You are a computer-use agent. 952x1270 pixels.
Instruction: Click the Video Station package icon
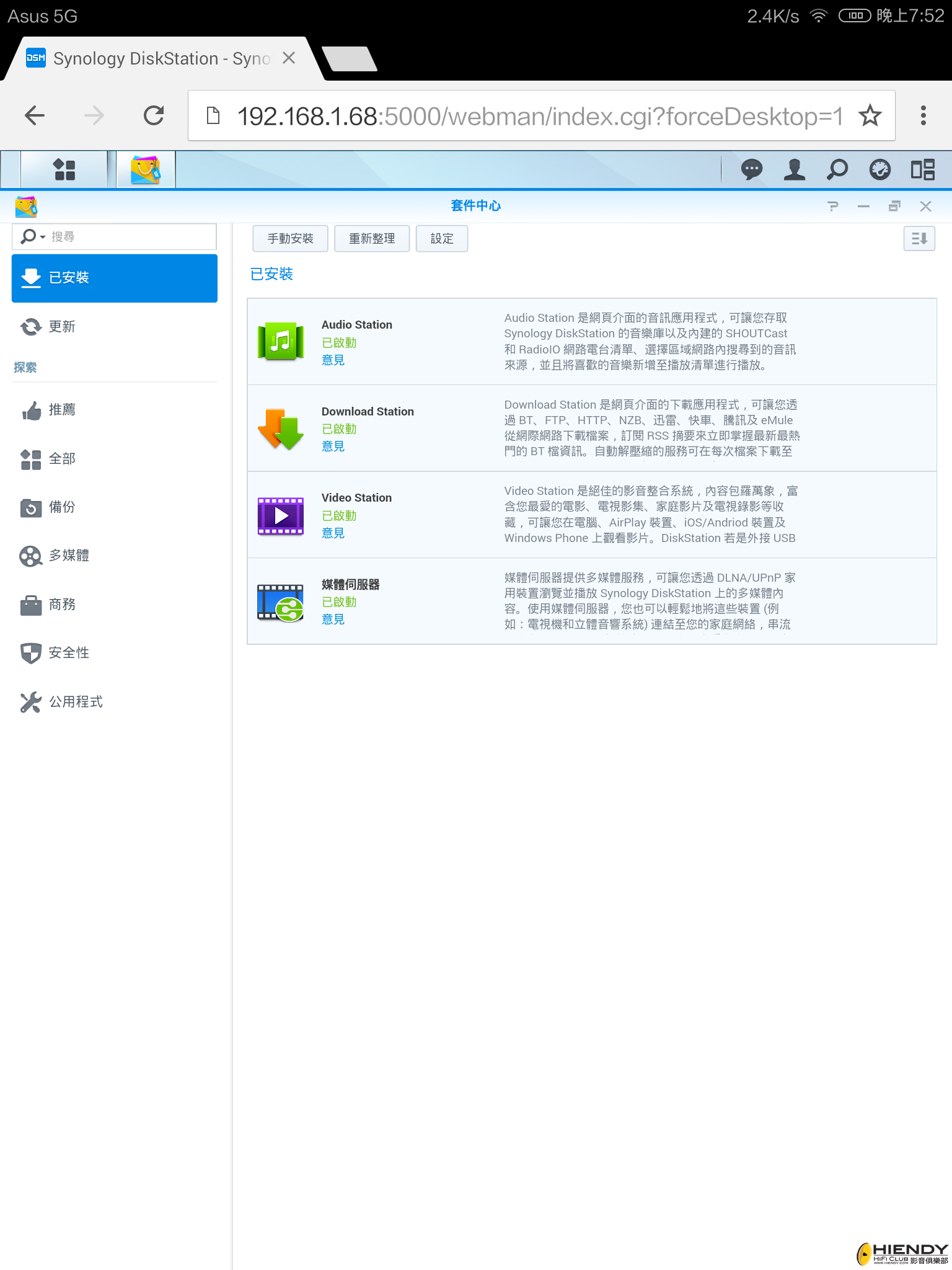pos(281,515)
